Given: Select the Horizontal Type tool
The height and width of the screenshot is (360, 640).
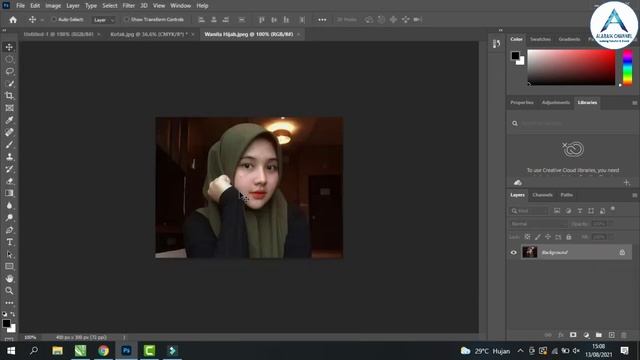Looking at the screenshot, I should point(9,242).
